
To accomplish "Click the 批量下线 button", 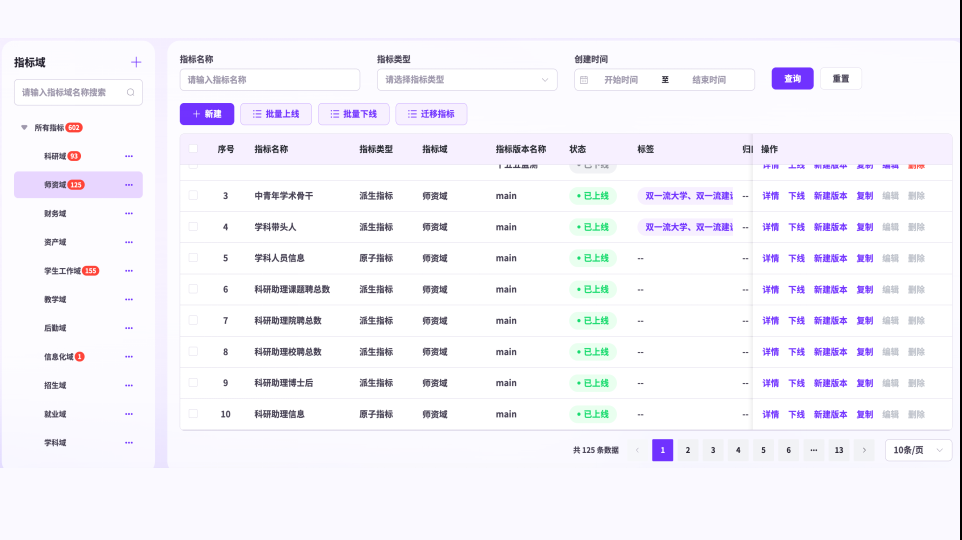I will pos(353,114).
